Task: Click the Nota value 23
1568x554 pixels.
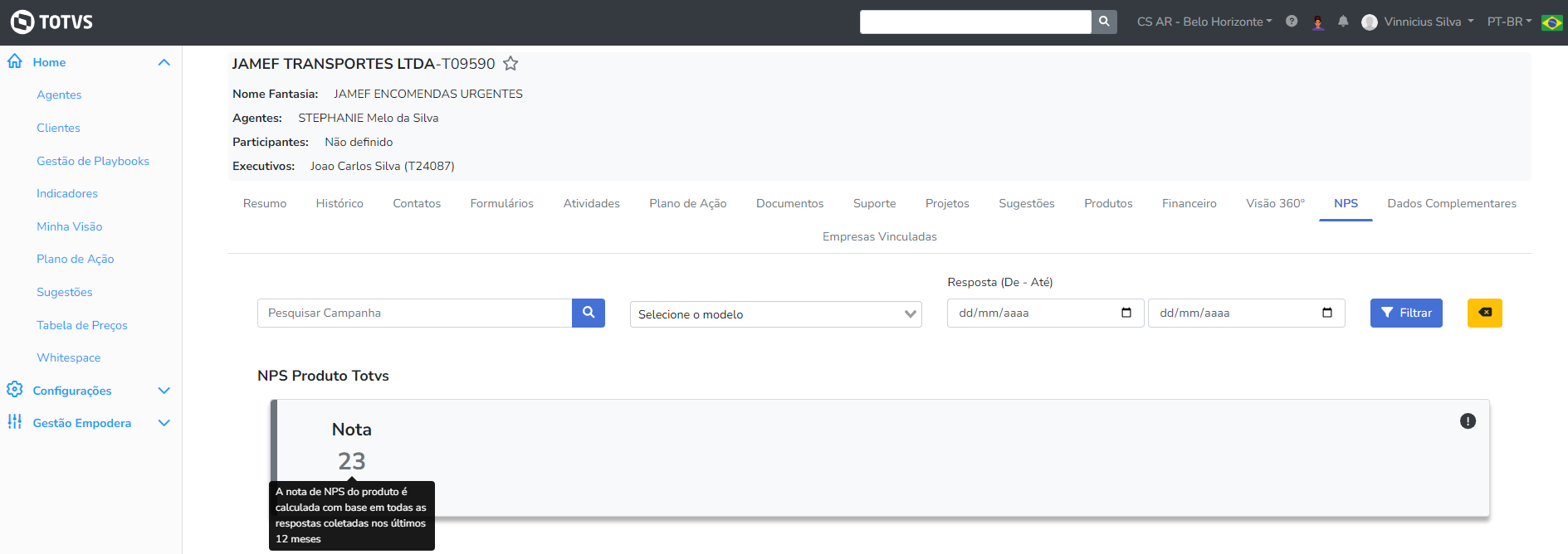Action: click(352, 461)
